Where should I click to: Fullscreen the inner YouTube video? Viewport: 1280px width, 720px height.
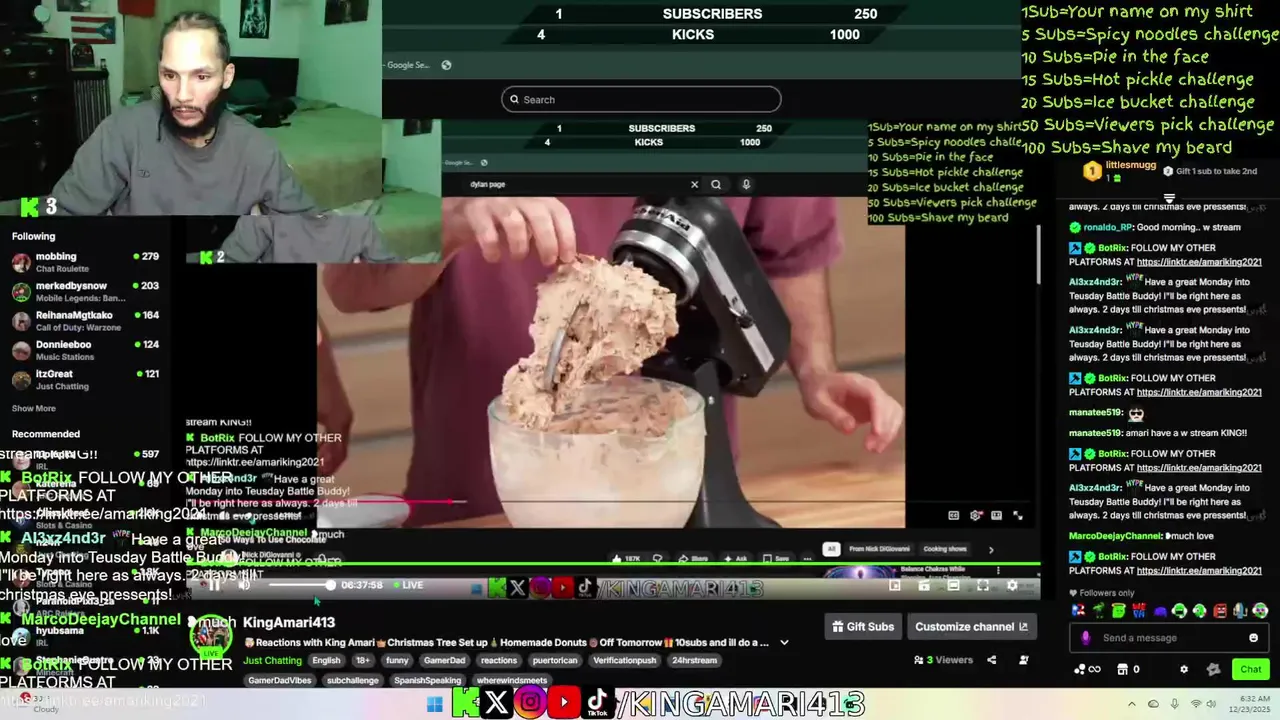[x=1018, y=515]
